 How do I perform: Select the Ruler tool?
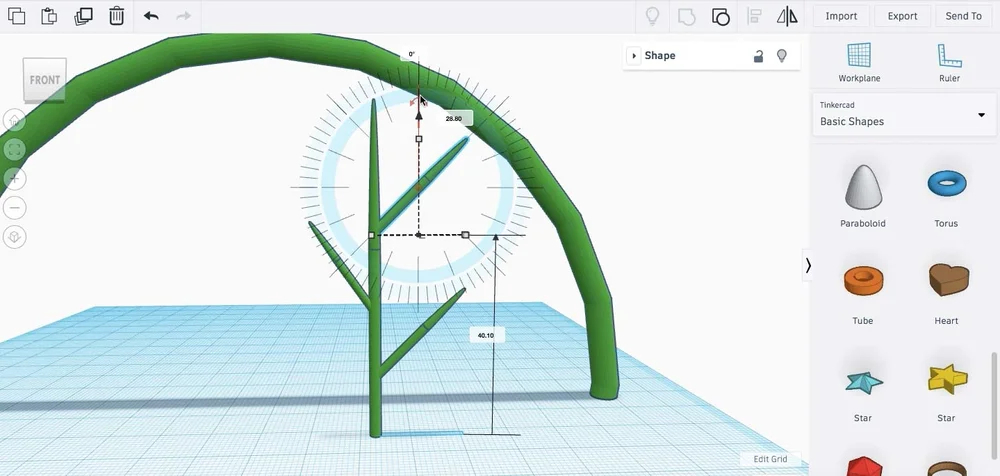click(x=949, y=62)
